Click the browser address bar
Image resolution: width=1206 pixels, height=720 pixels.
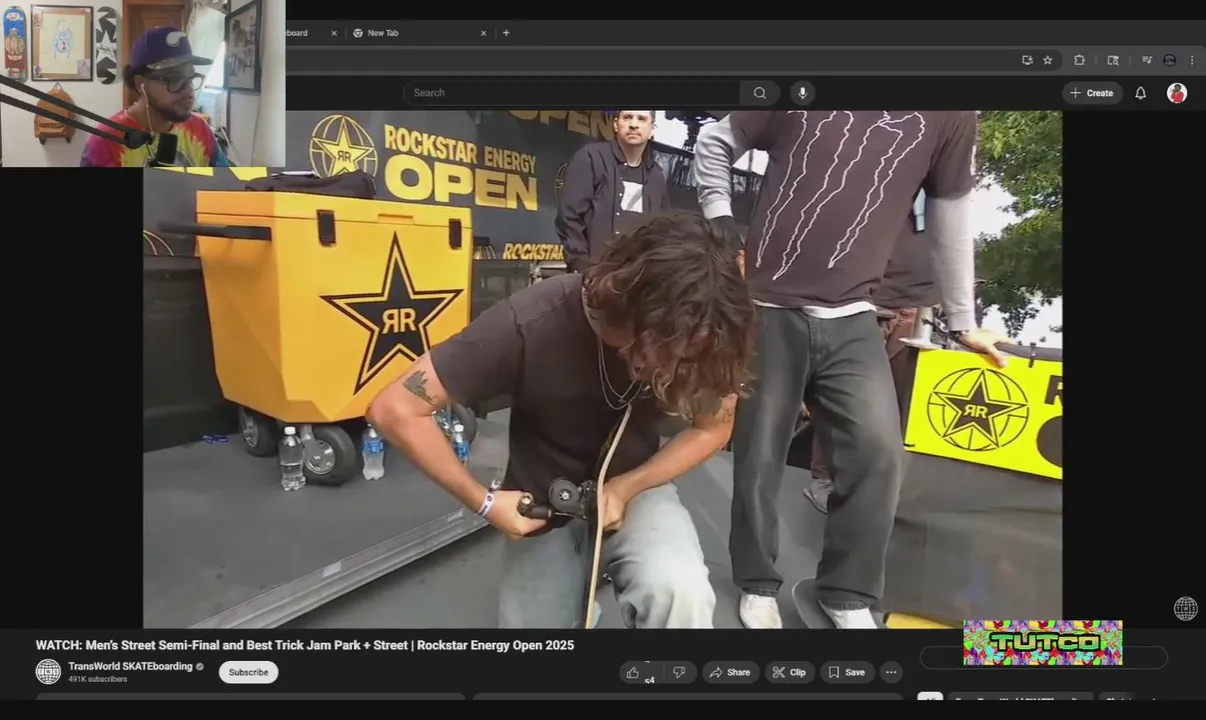[x=650, y=60]
